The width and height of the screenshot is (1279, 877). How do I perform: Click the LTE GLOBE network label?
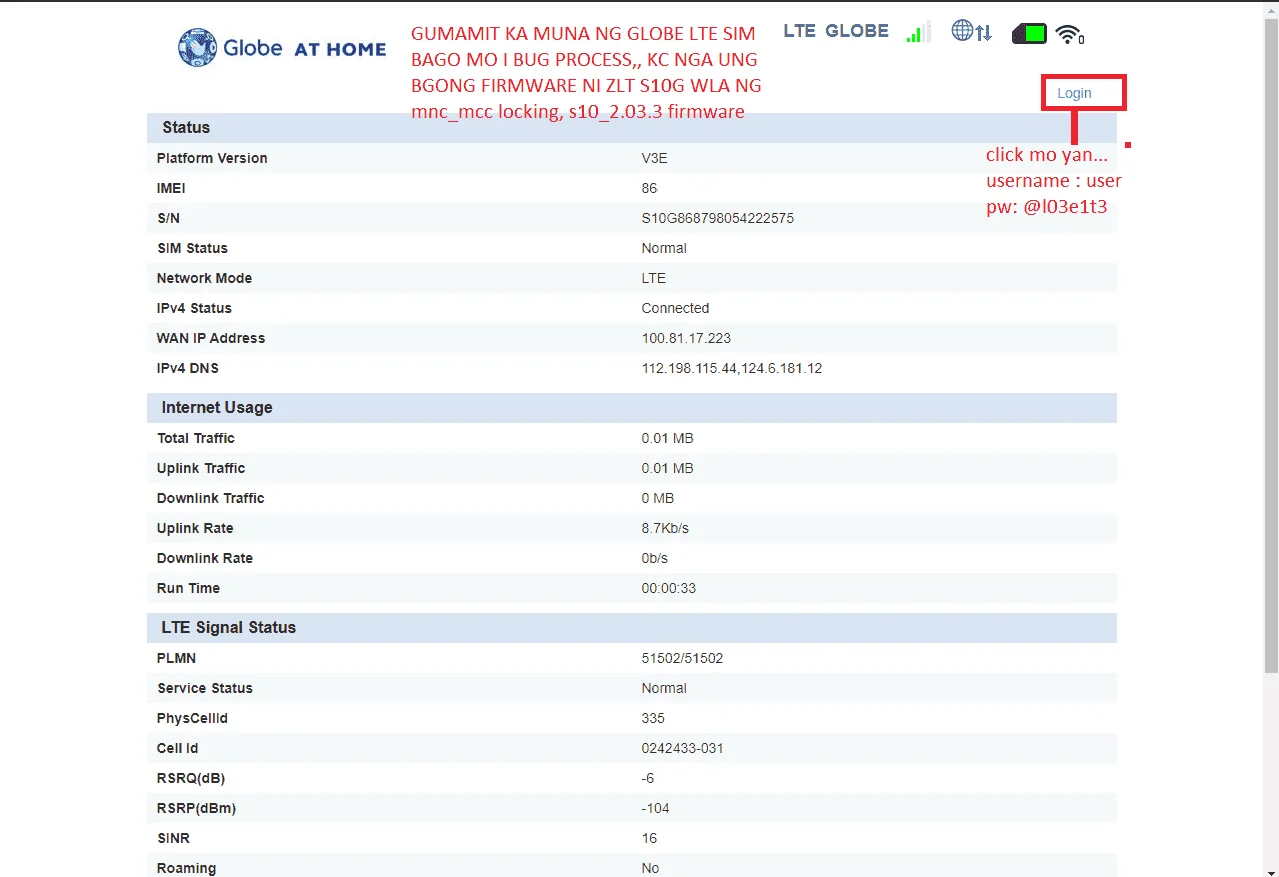click(x=836, y=31)
